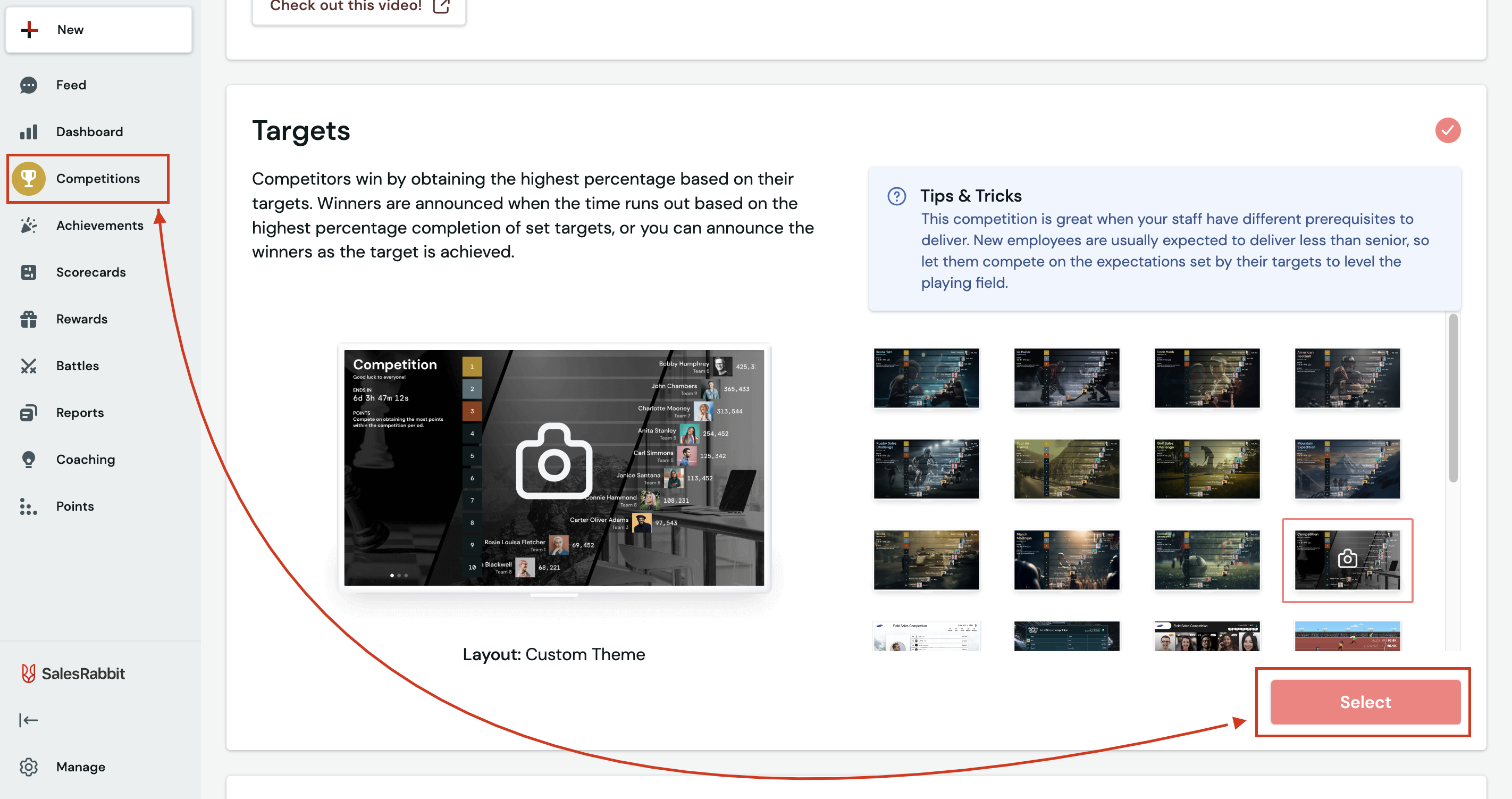Open Rewards gift box icon
Image resolution: width=1512 pixels, height=799 pixels.
[x=28, y=319]
